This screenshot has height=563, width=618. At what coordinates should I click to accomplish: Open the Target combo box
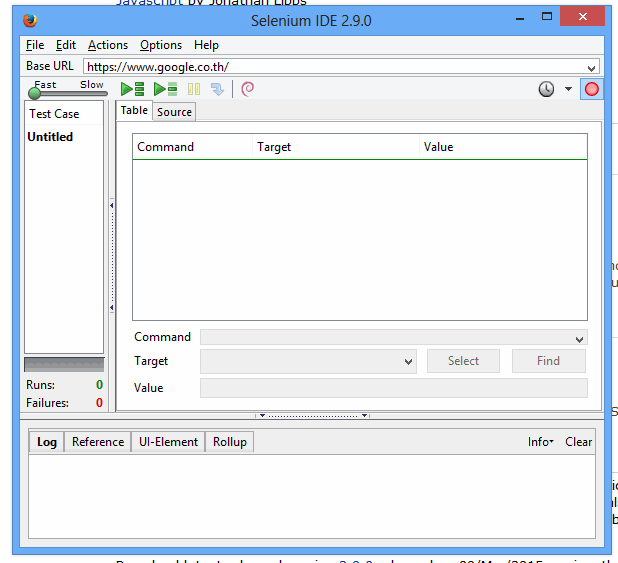pyautogui.click(x=308, y=361)
